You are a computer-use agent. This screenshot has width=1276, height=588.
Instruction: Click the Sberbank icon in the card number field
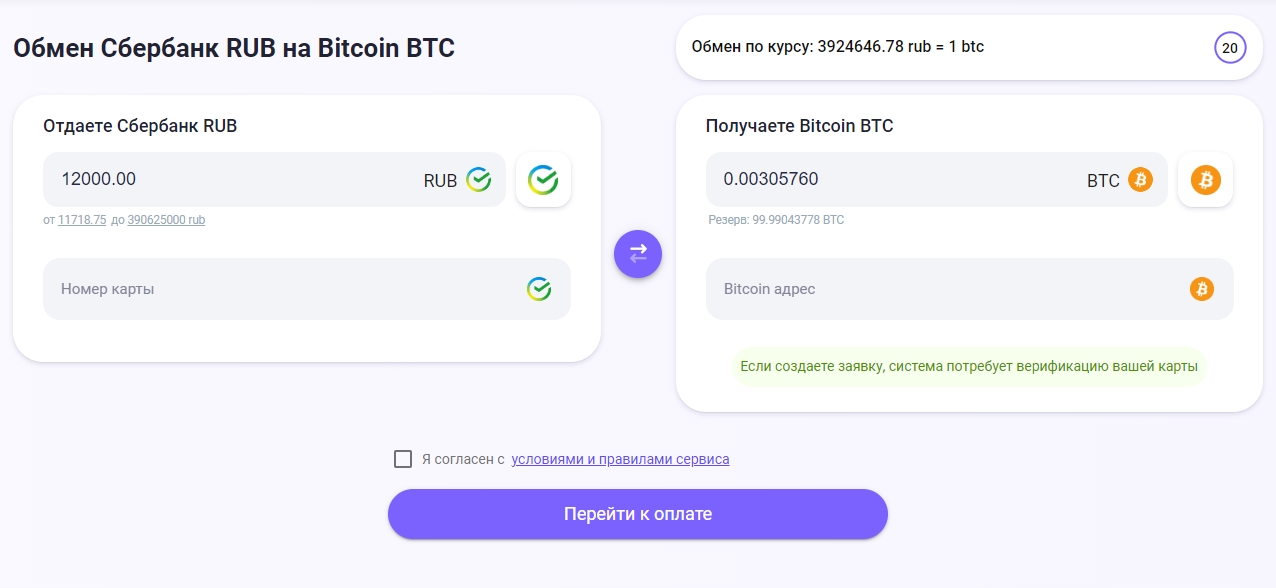point(539,289)
